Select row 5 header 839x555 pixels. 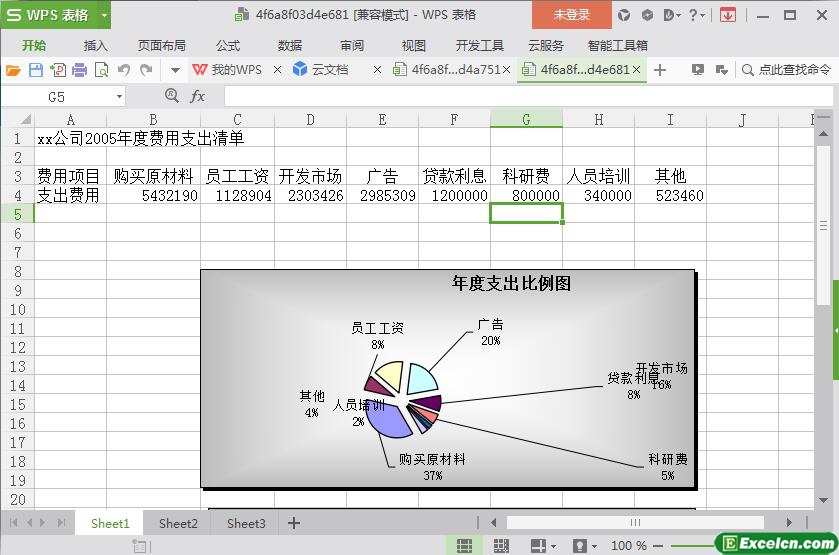tap(18, 214)
